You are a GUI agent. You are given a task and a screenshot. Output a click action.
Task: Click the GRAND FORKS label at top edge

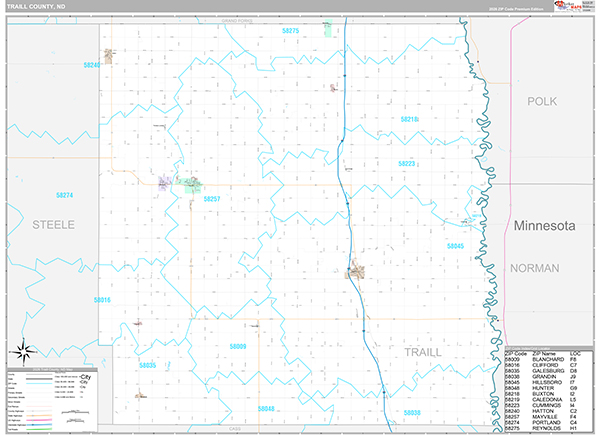pyautogui.click(x=237, y=21)
